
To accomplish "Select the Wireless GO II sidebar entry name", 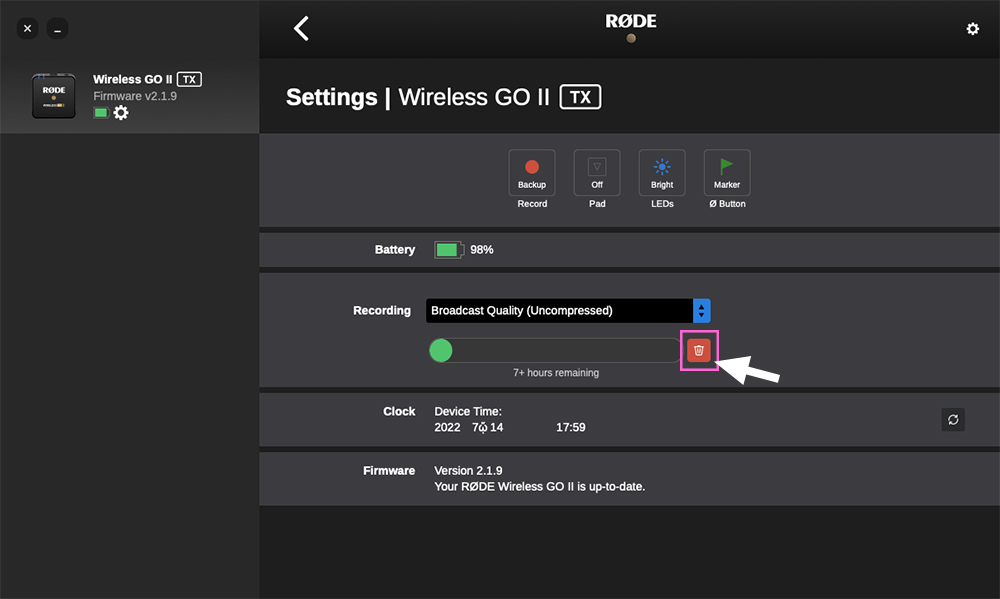I will point(133,79).
